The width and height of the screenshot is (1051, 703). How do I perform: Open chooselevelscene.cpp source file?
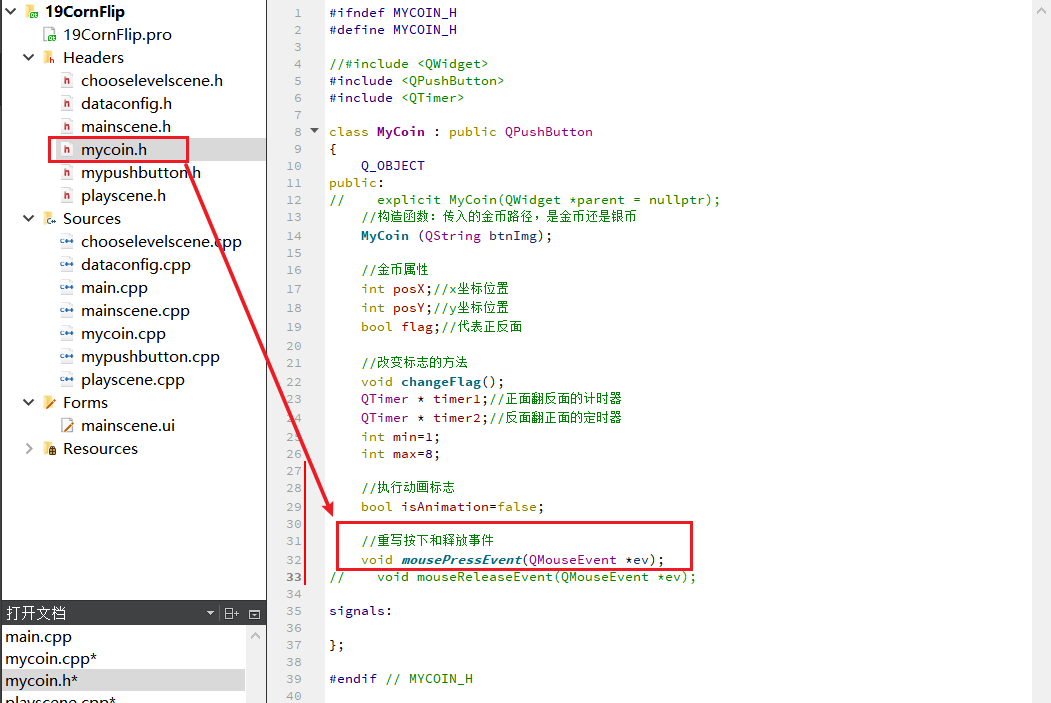click(161, 242)
